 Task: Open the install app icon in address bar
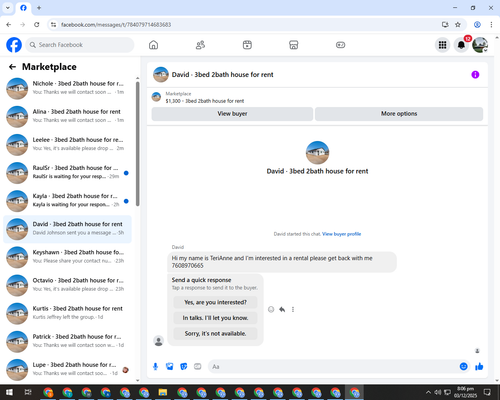click(x=445, y=25)
